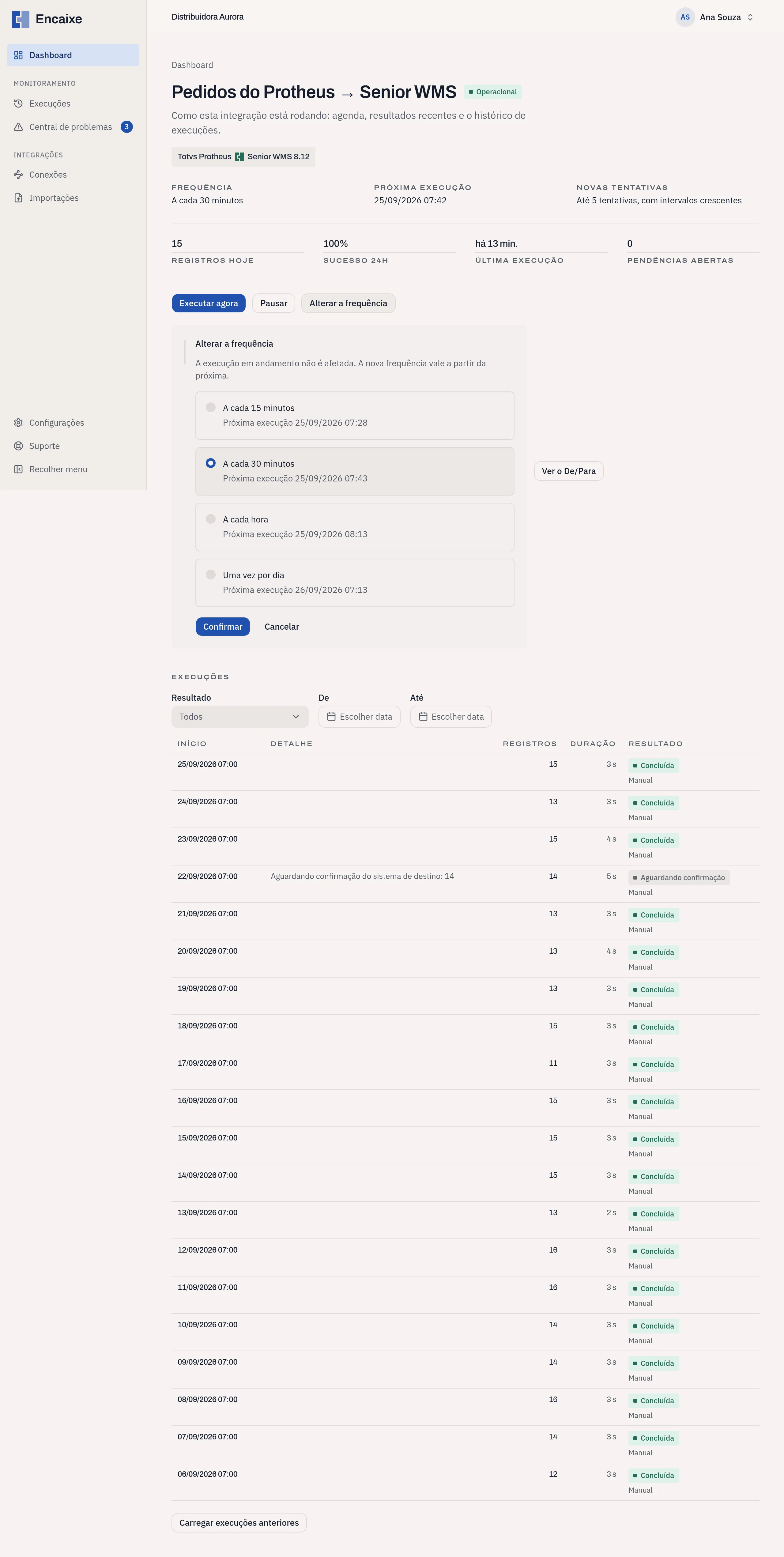Click the calendar icon in De date picker
The width and height of the screenshot is (784, 1557).
pyautogui.click(x=331, y=716)
